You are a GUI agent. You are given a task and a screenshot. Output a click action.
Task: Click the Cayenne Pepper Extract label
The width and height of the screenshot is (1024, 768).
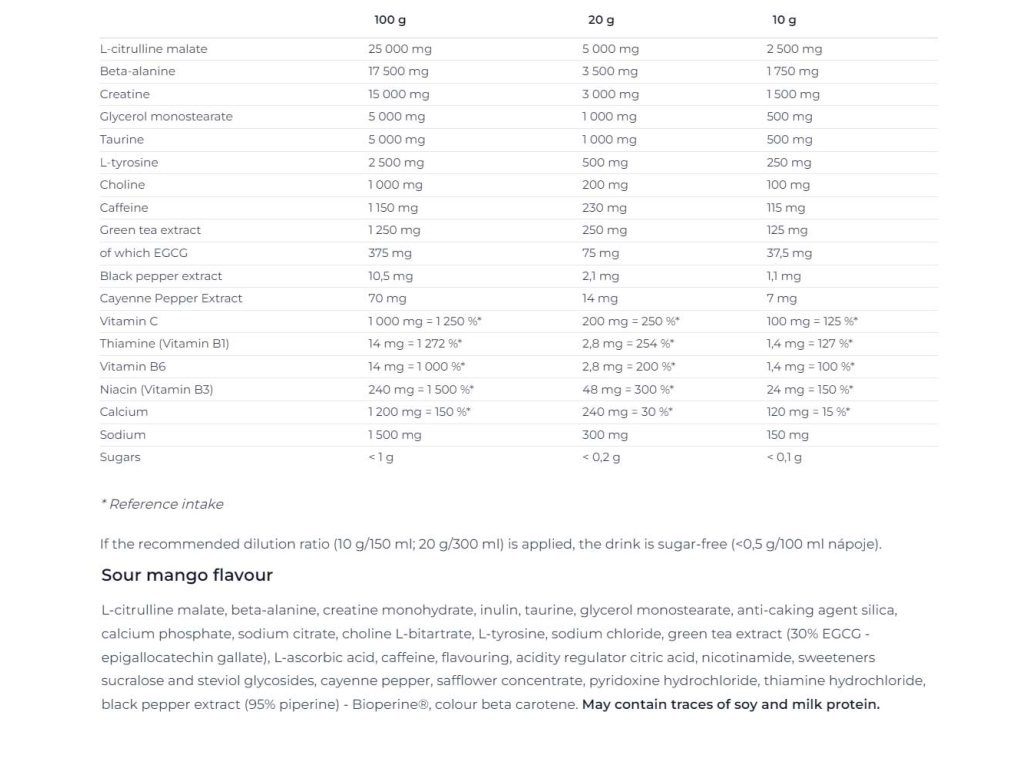(171, 298)
